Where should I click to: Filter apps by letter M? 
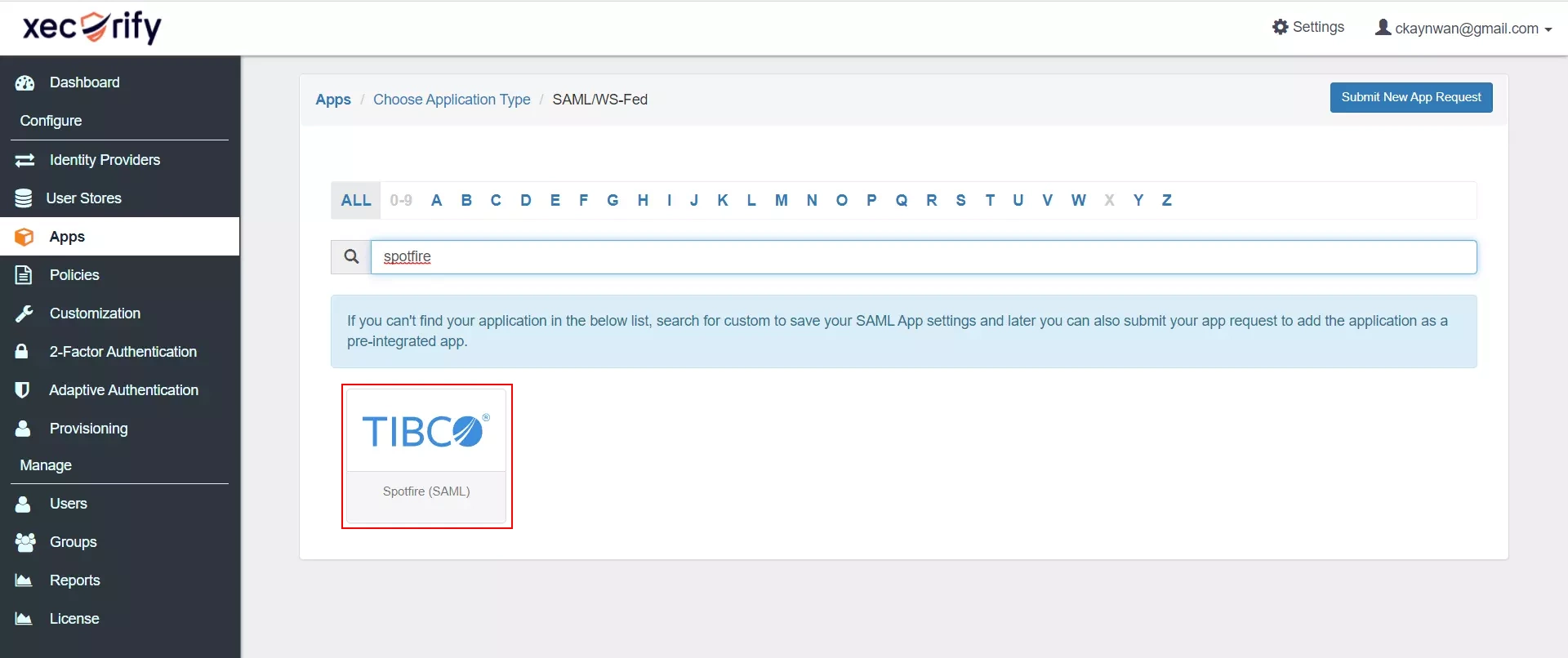[782, 201]
